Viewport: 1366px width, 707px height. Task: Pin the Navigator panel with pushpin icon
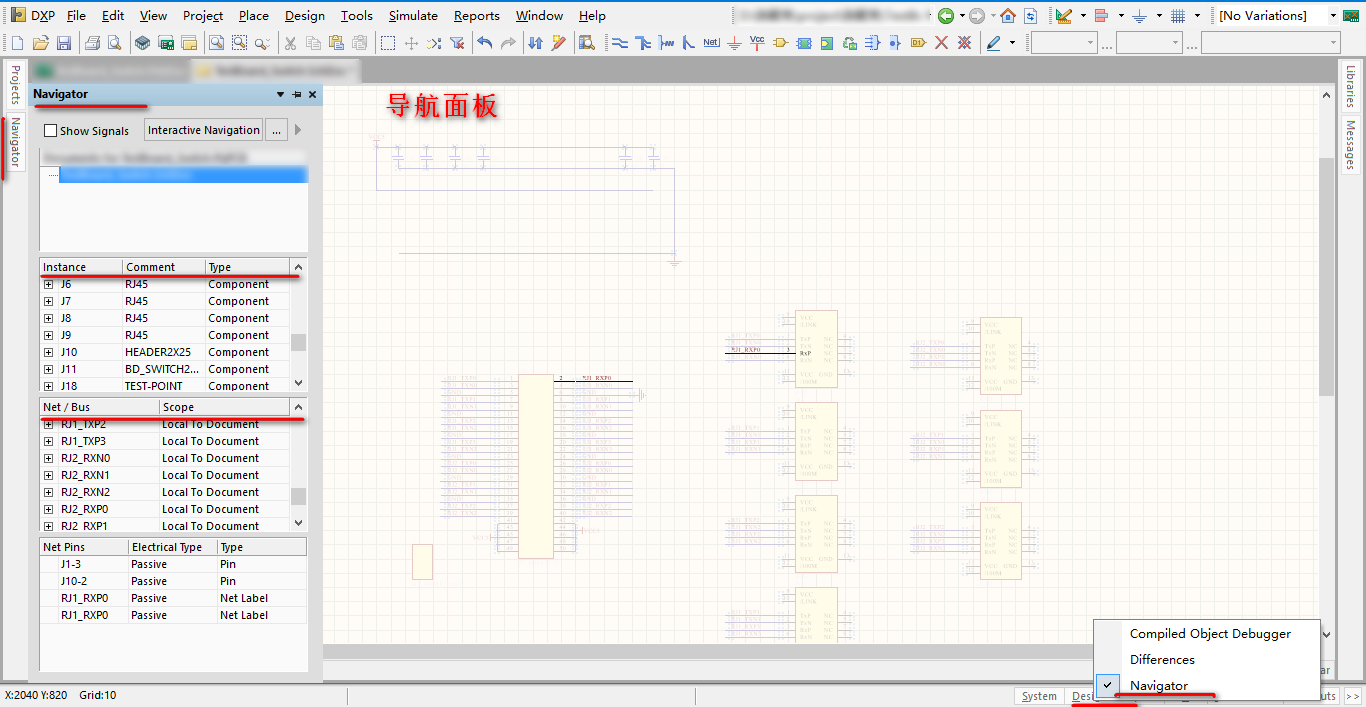click(296, 94)
